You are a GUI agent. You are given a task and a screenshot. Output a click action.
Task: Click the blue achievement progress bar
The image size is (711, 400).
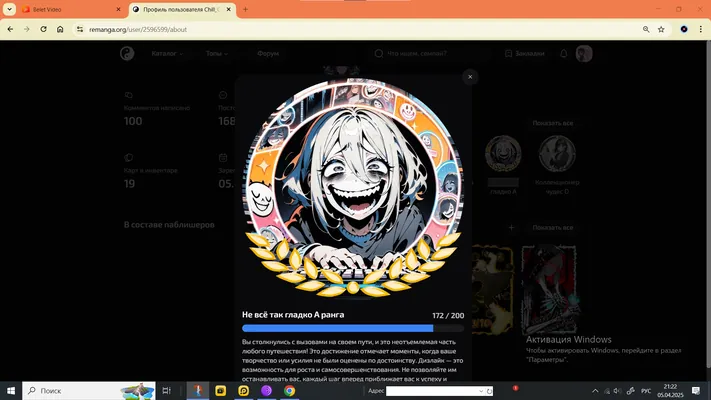(353, 328)
